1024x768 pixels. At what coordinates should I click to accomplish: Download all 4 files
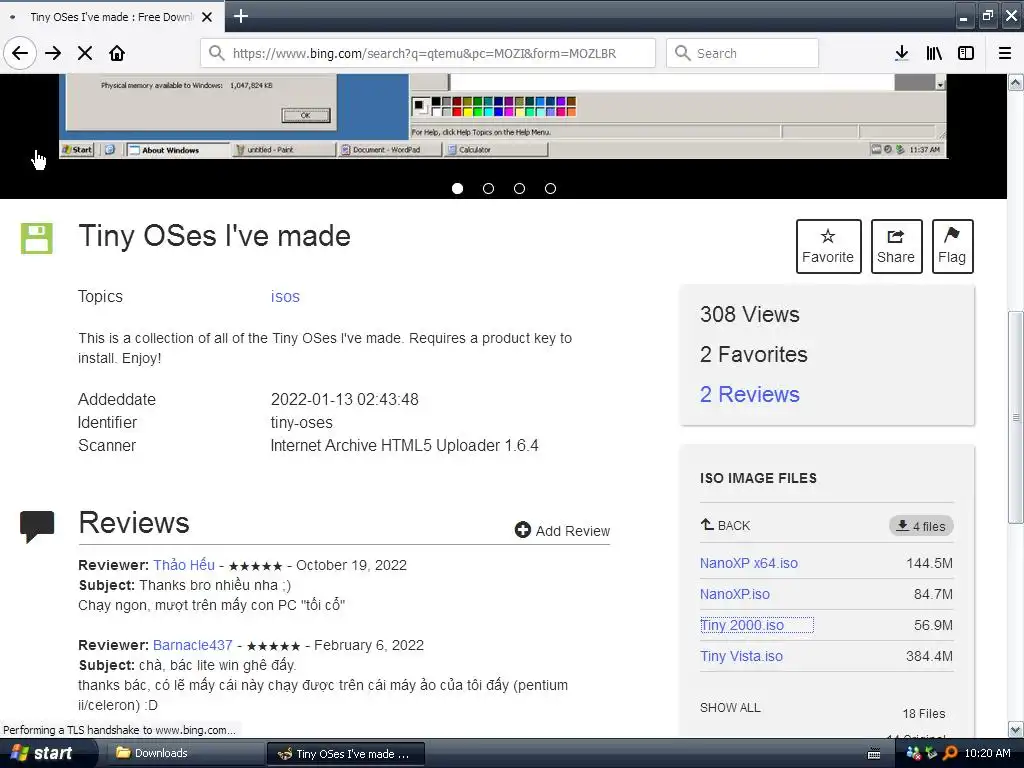click(x=921, y=526)
